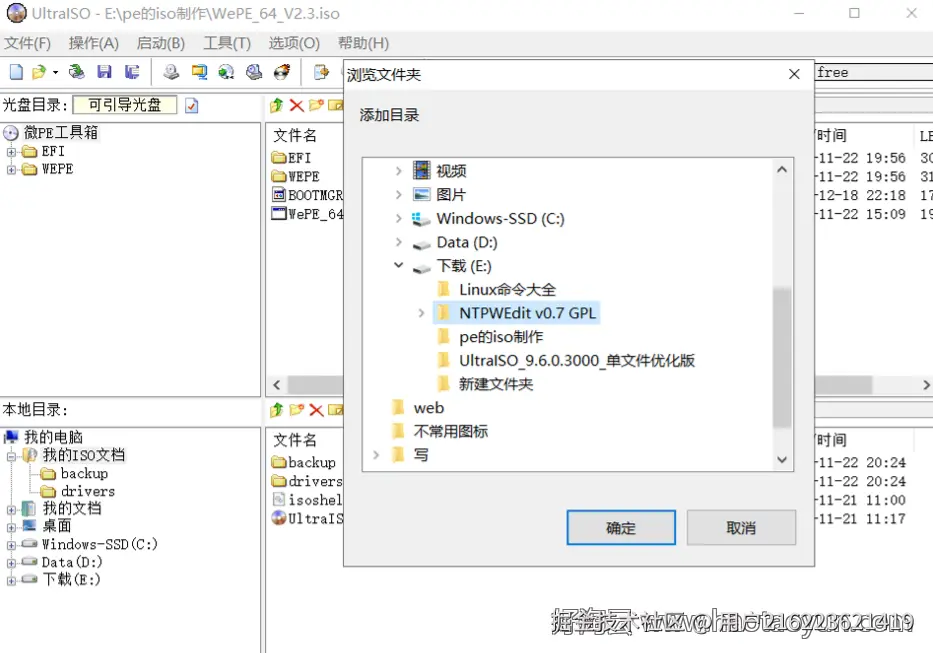Image resolution: width=933 pixels, height=653 pixels.
Task: Expand the Windows-SSD (C:) drive node
Action: [x=398, y=216]
